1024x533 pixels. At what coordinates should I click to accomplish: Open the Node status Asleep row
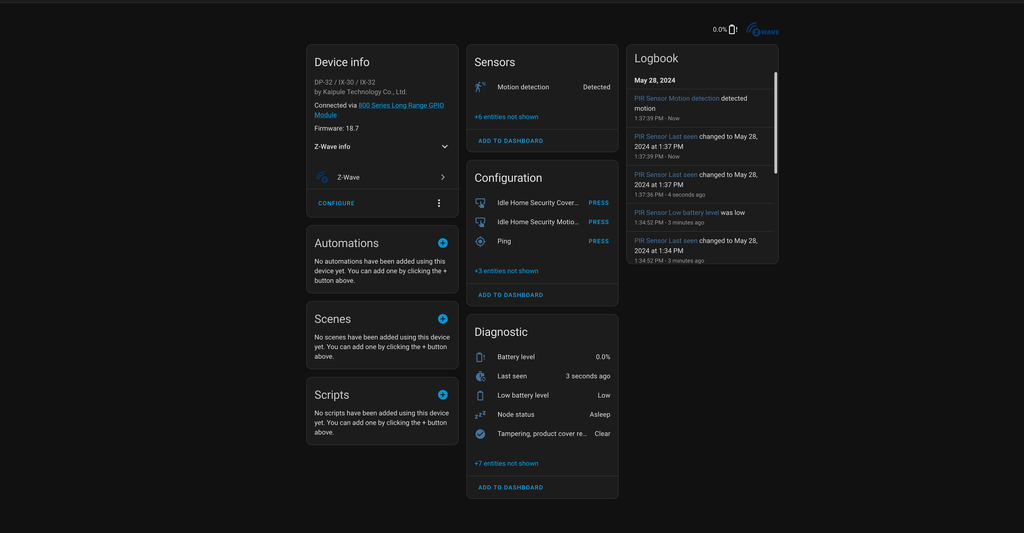542,415
